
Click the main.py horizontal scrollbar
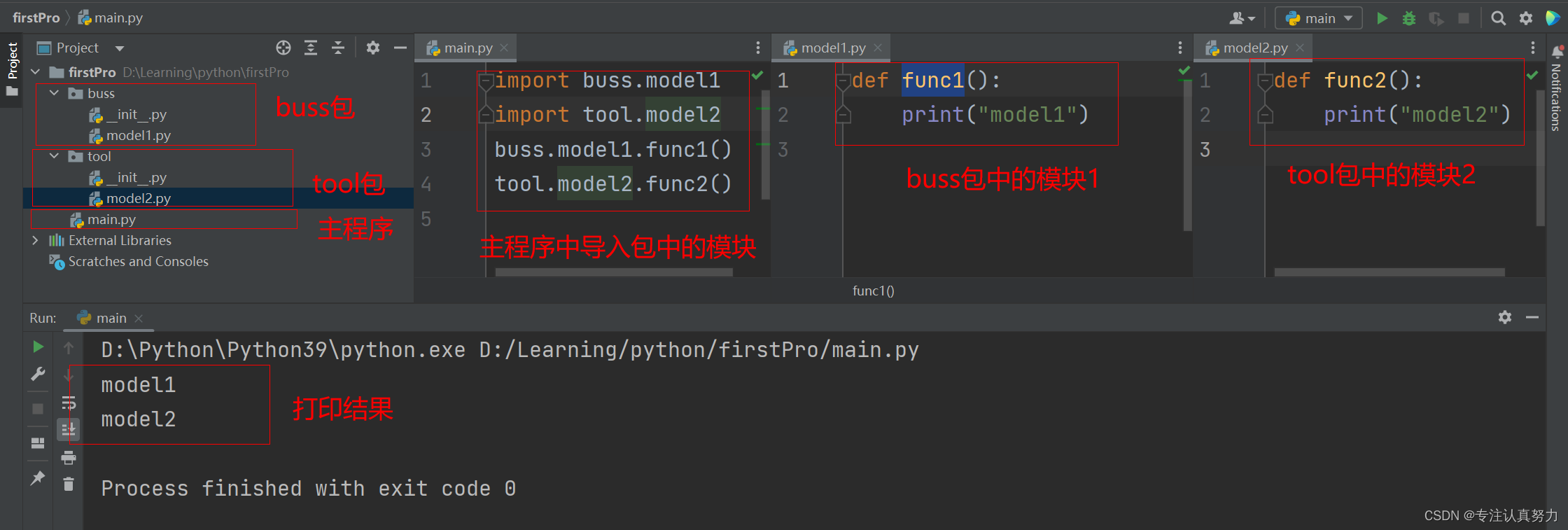(x=614, y=272)
